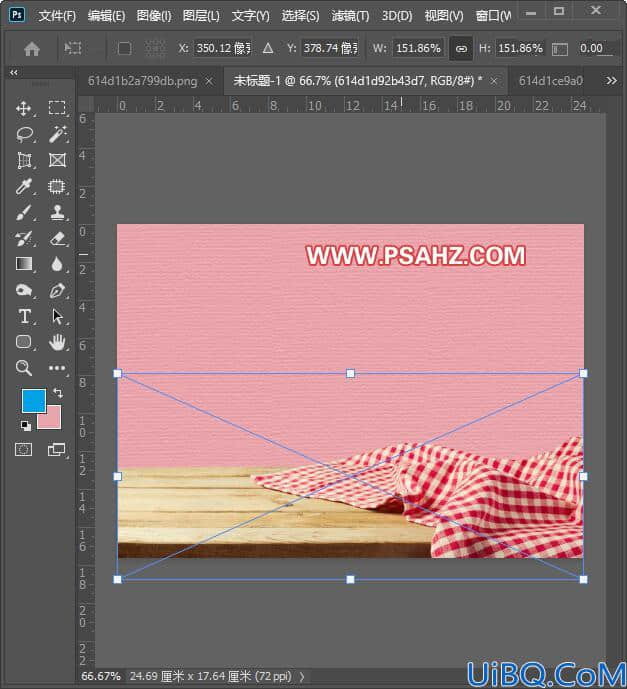Open the transform tool preset picker
Image resolution: width=627 pixels, height=689 pixels.
click(73, 48)
